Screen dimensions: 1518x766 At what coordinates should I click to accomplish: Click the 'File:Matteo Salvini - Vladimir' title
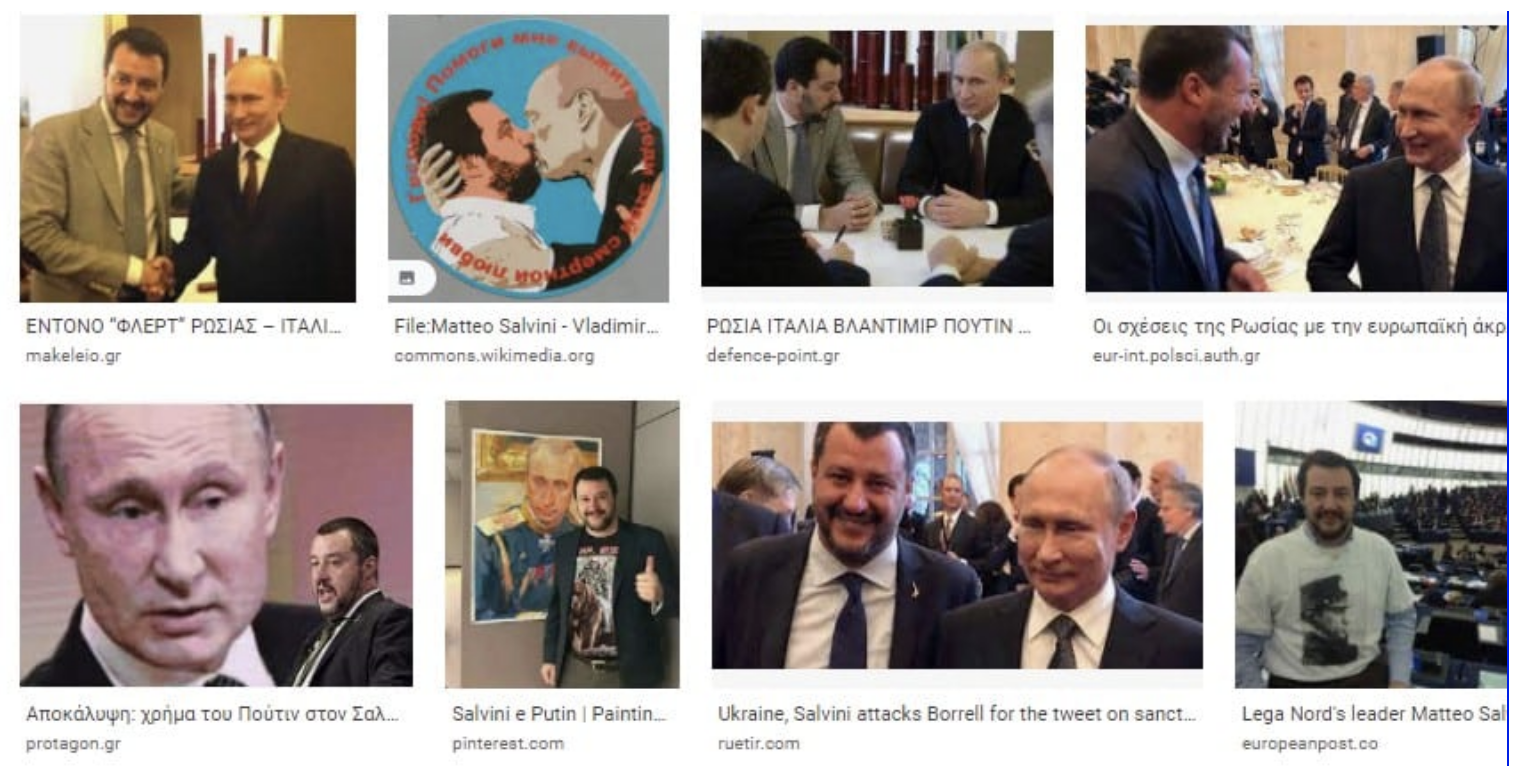click(525, 328)
